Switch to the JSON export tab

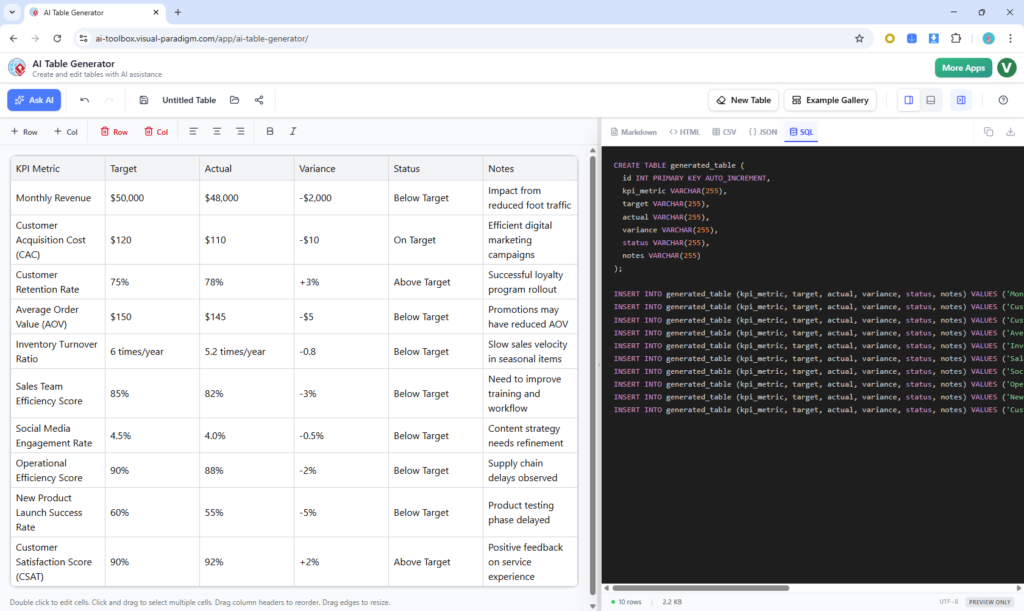click(768, 131)
